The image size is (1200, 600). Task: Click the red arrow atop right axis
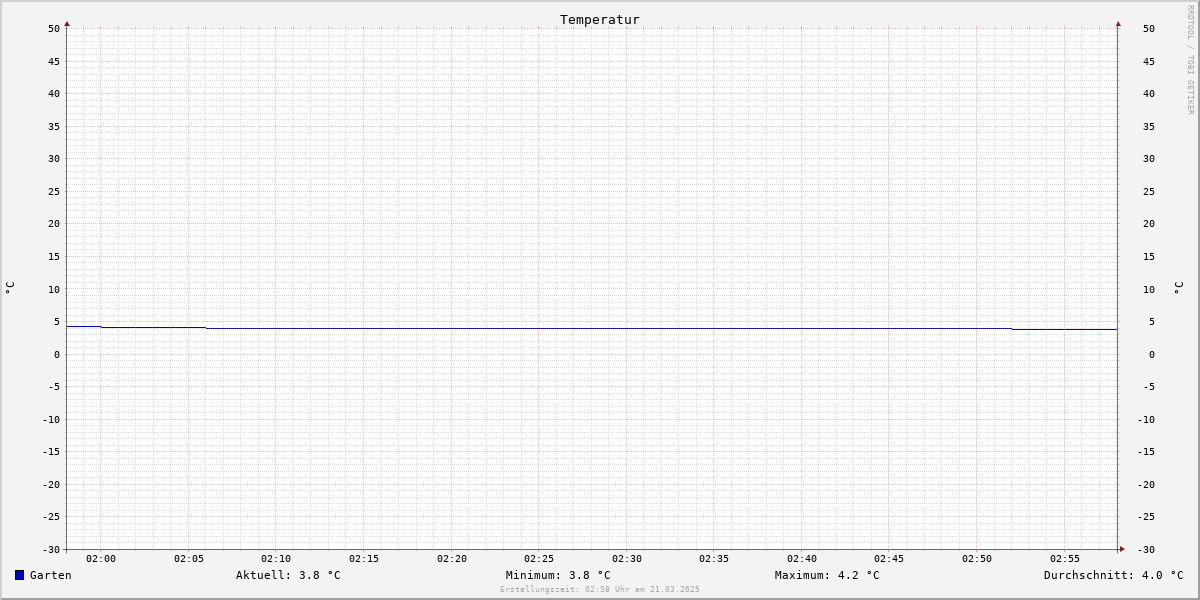[x=1118, y=23]
